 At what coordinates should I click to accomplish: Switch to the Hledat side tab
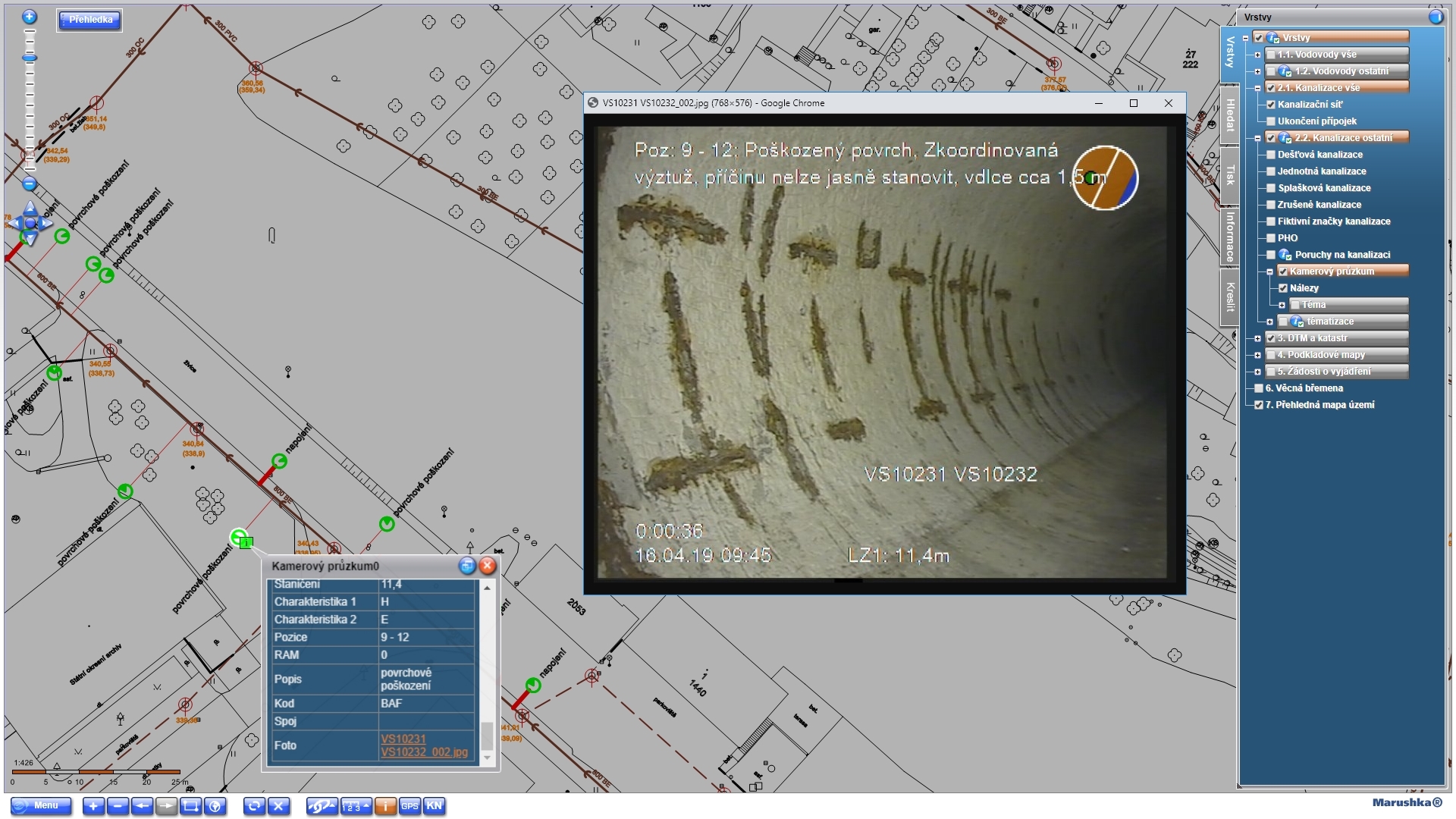1229,115
